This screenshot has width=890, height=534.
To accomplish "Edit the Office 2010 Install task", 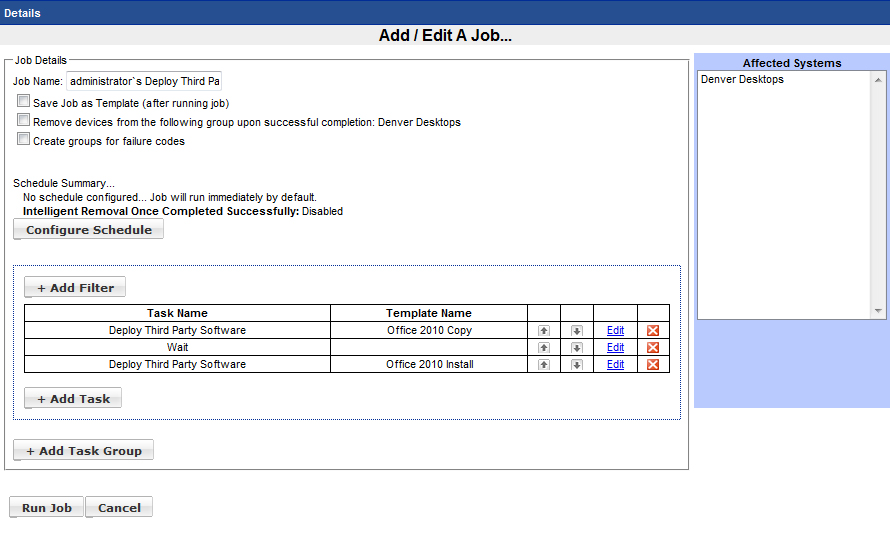I will pyautogui.click(x=615, y=365).
